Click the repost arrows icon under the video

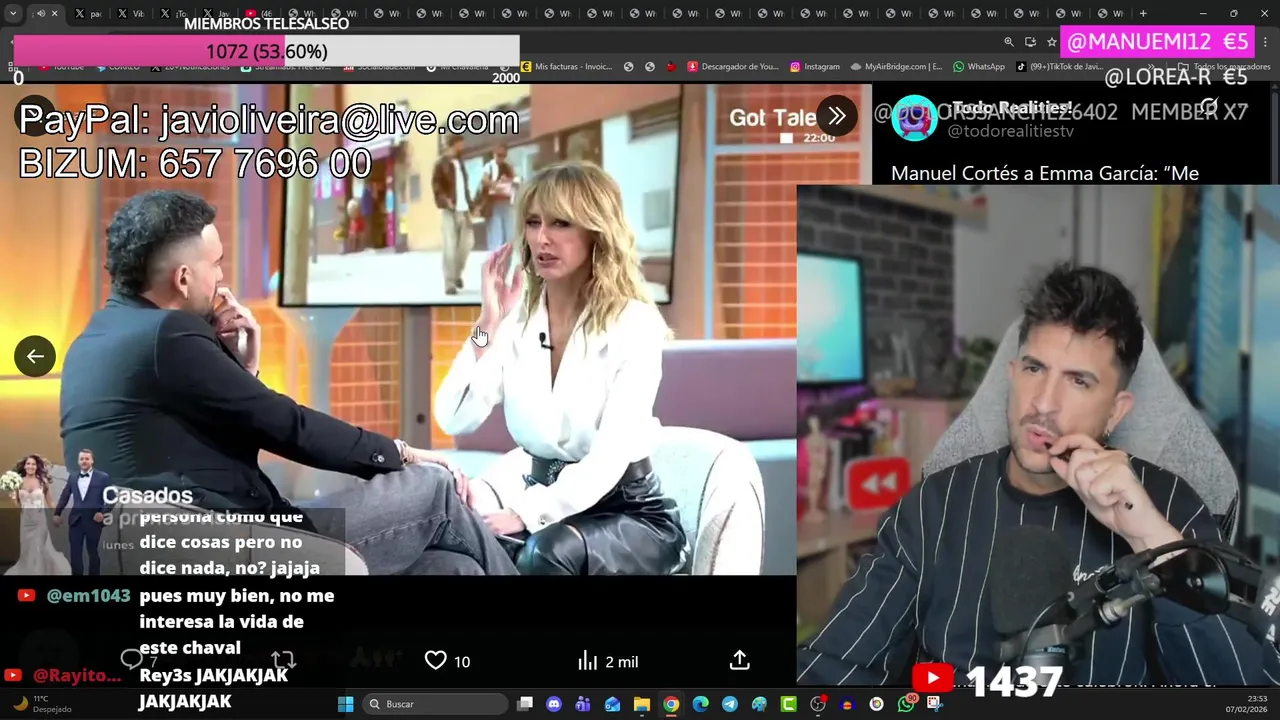(x=283, y=660)
